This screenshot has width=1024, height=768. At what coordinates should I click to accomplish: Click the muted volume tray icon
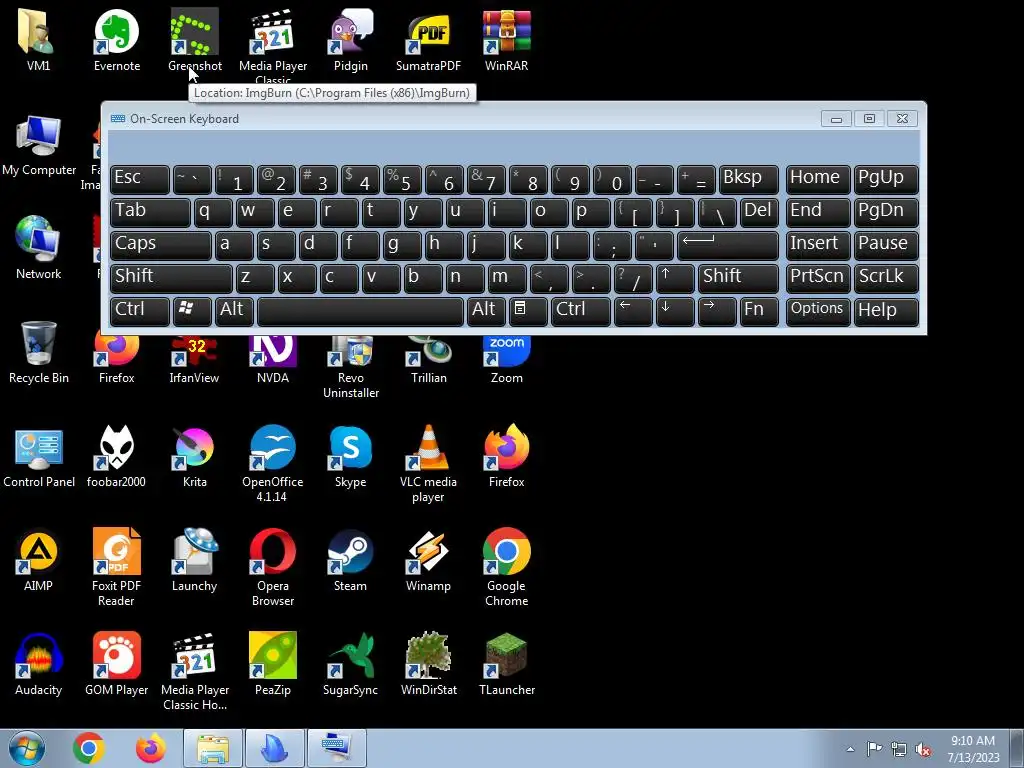pos(923,749)
